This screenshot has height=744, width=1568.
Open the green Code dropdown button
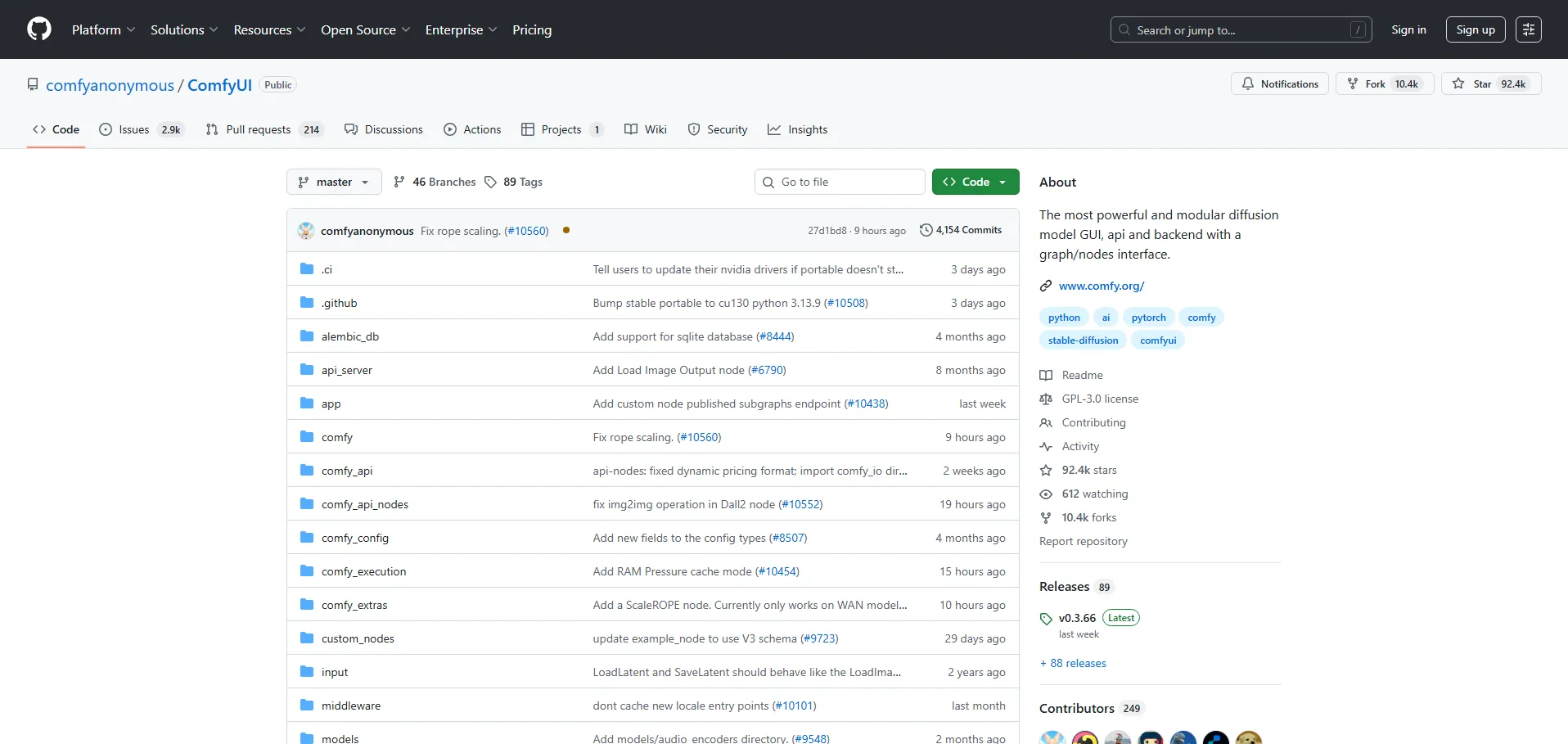pyautogui.click(x=975, y=182)
